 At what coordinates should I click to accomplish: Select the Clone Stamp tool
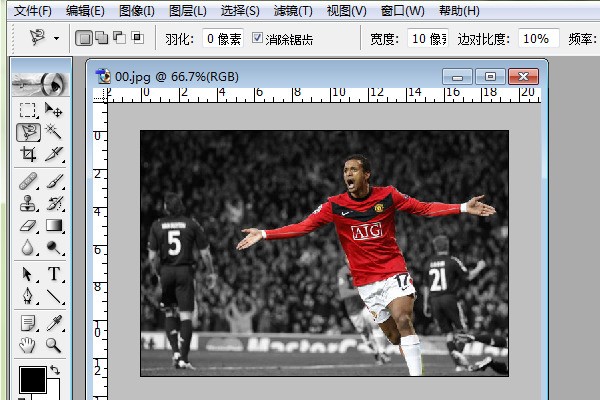point(29,203)
